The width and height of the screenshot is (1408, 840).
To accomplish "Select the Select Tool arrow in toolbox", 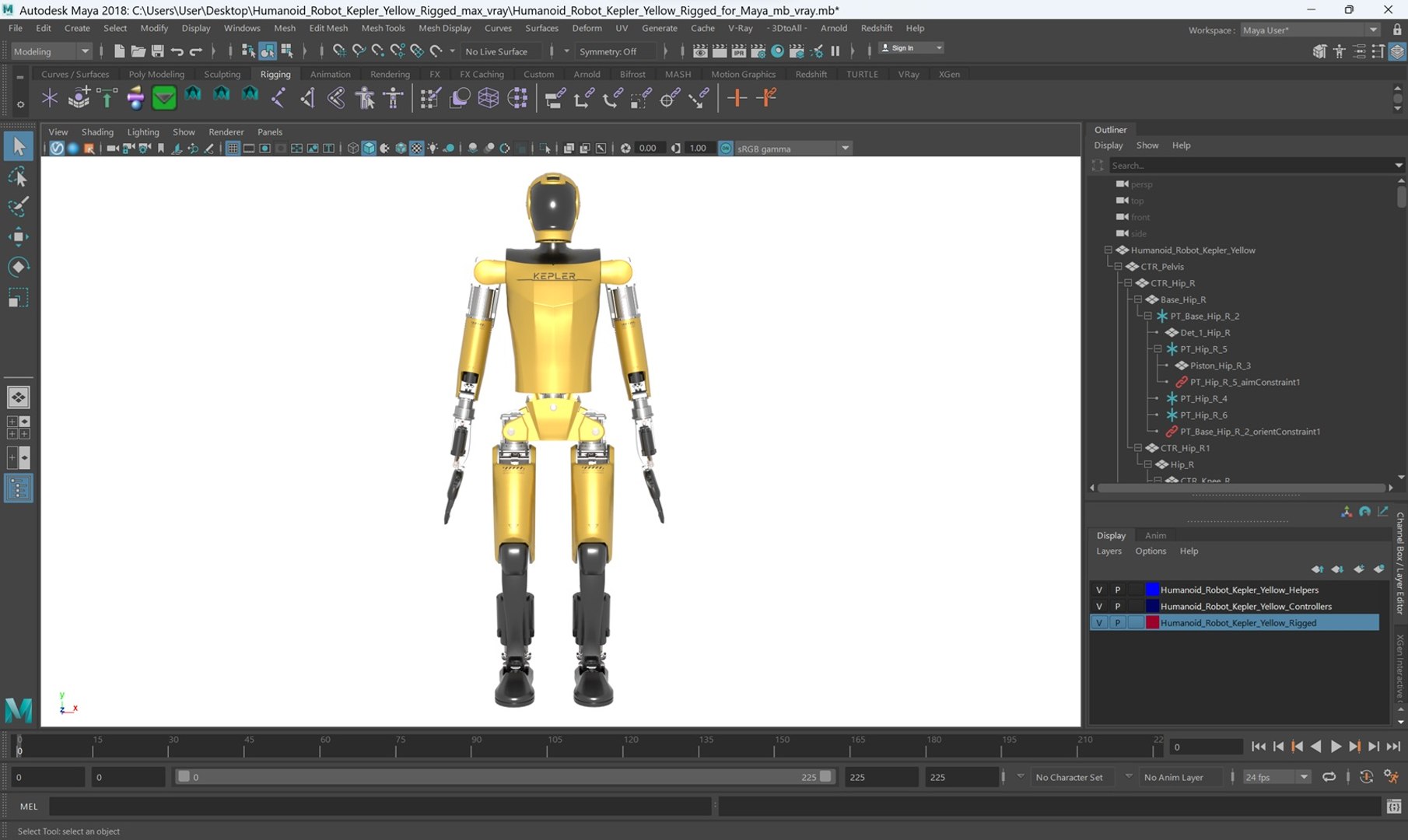I will point(19,146).
